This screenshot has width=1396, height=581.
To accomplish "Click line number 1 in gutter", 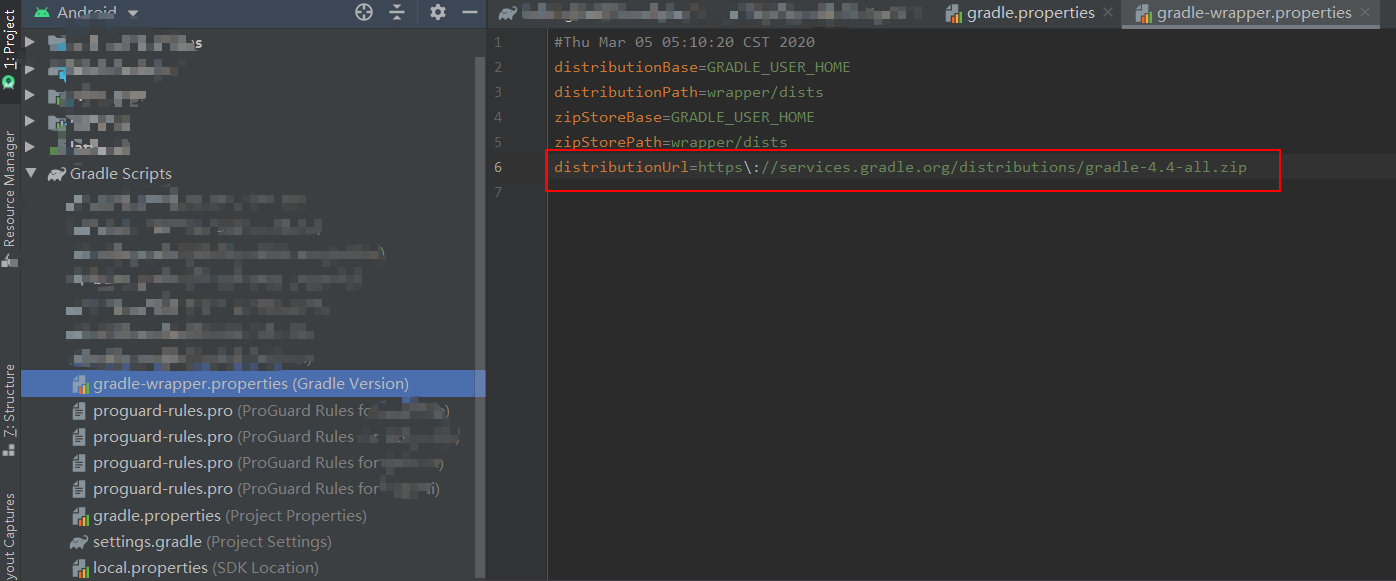I will 499,42.
